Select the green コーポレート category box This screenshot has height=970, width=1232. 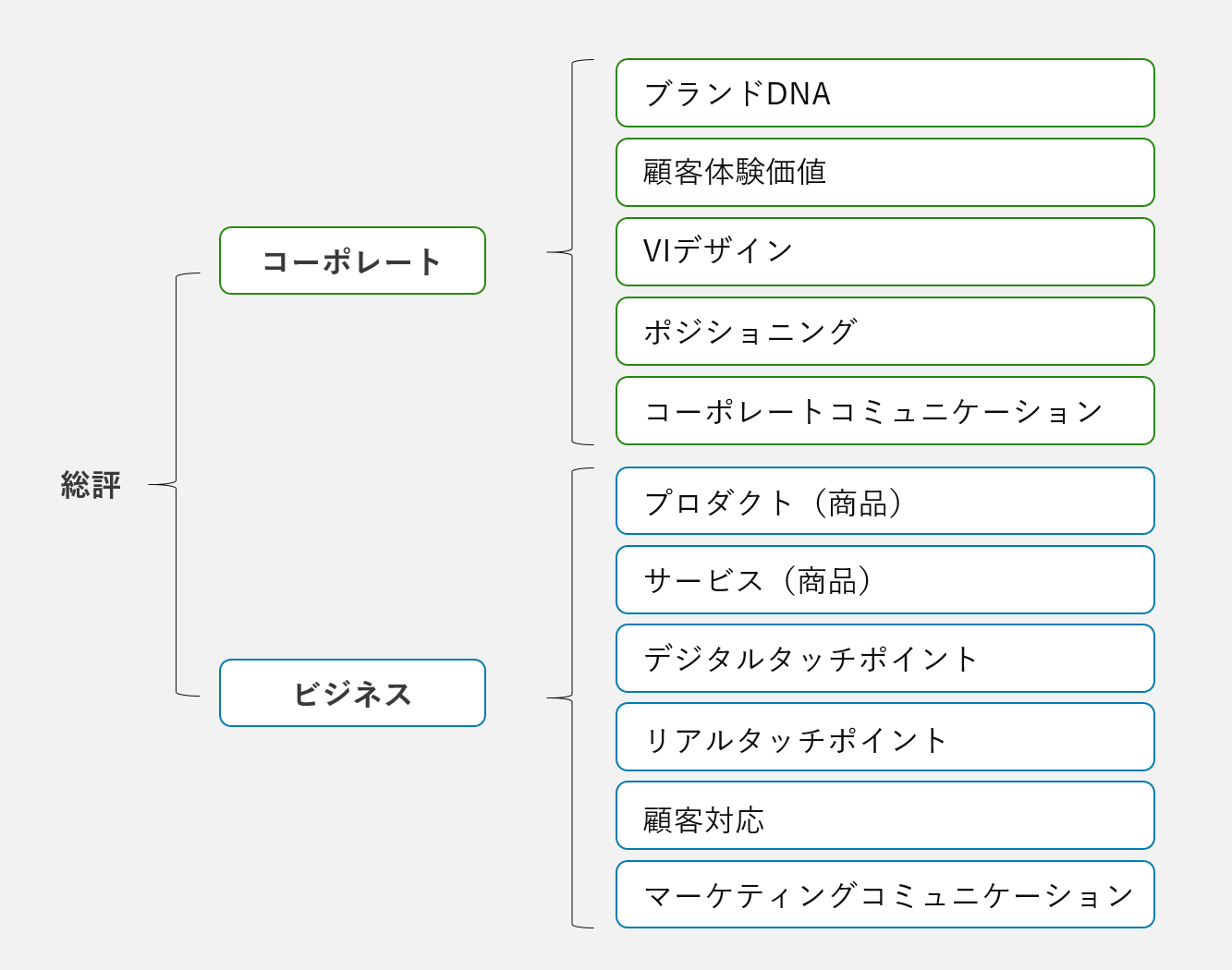pos(352,261)
